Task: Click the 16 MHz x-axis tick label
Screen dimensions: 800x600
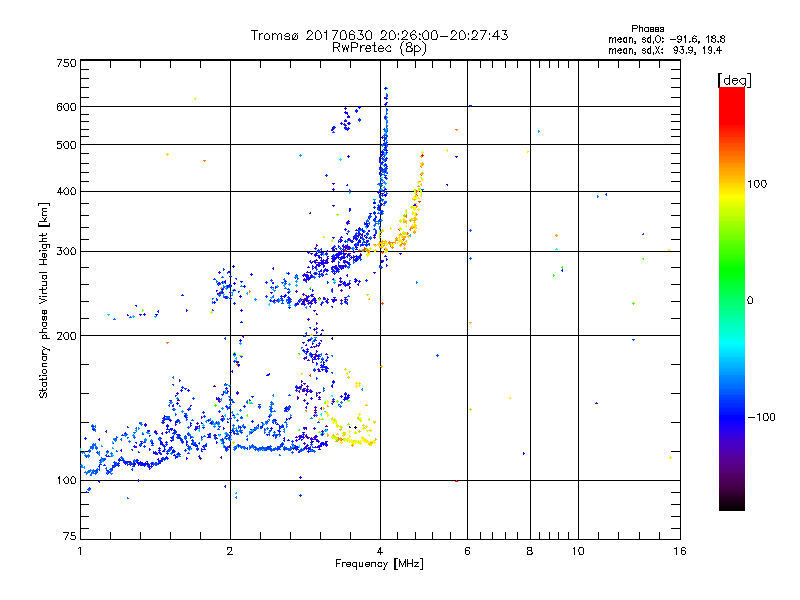Action: coord(678,551)
